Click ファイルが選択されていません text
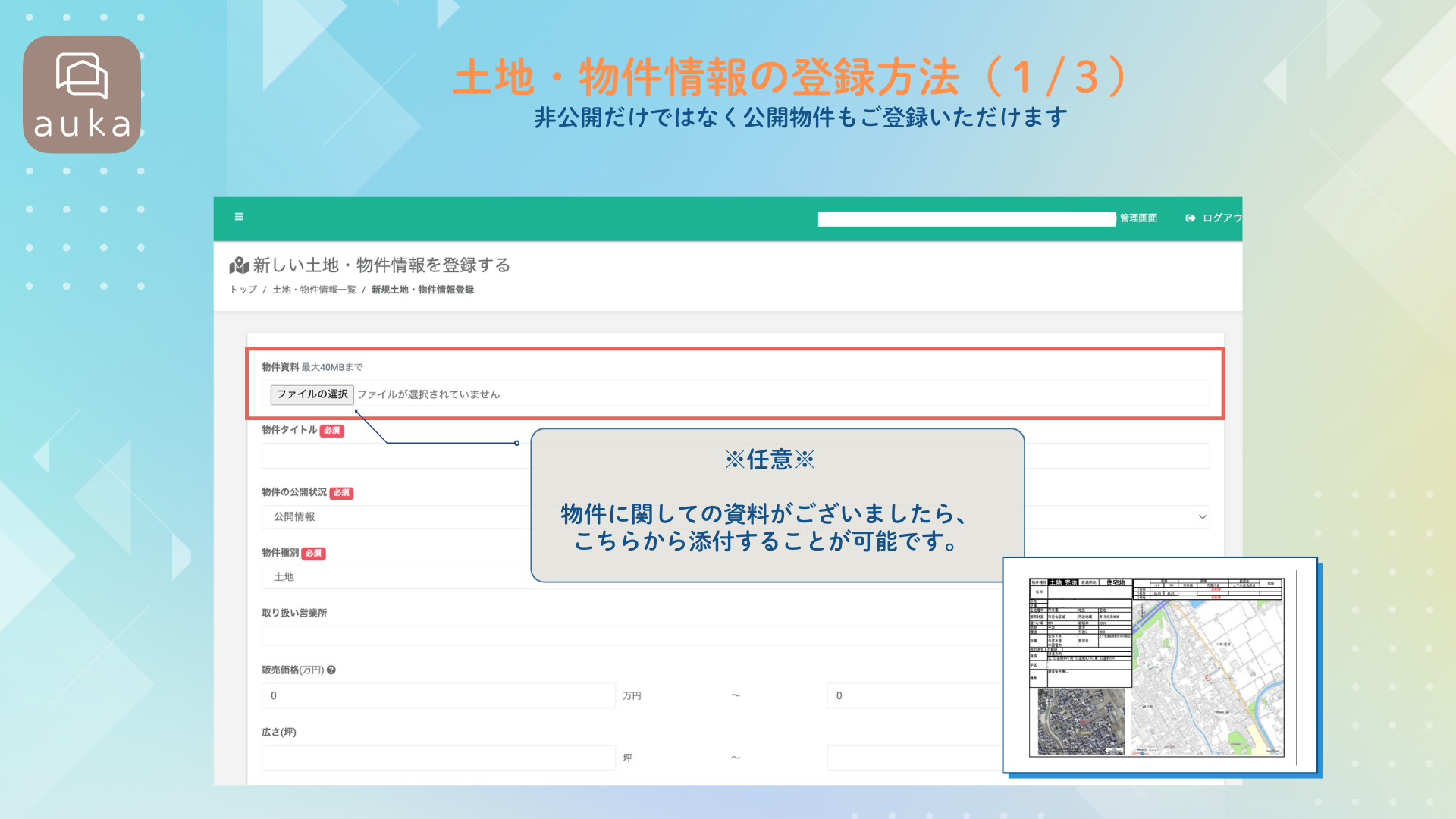The width and height of the screenshot is (1456, 819). [428, 394]
